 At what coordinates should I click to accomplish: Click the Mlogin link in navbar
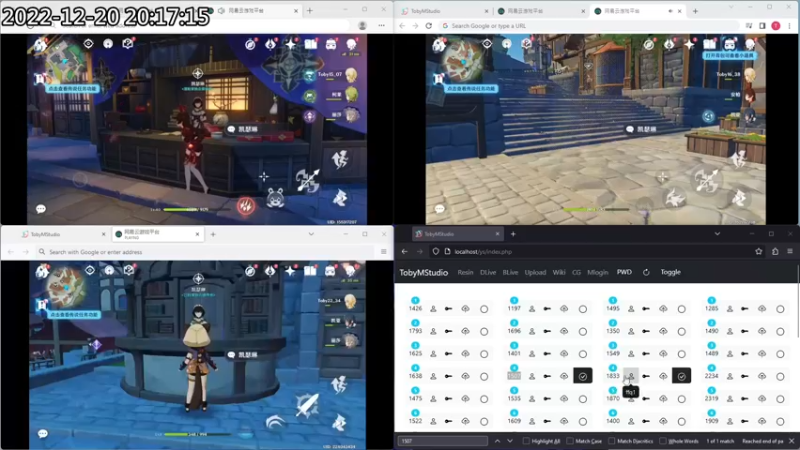tap(597, 272)
